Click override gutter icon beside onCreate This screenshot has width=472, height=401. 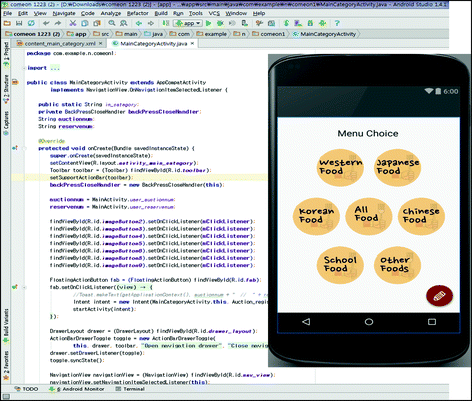15,148
